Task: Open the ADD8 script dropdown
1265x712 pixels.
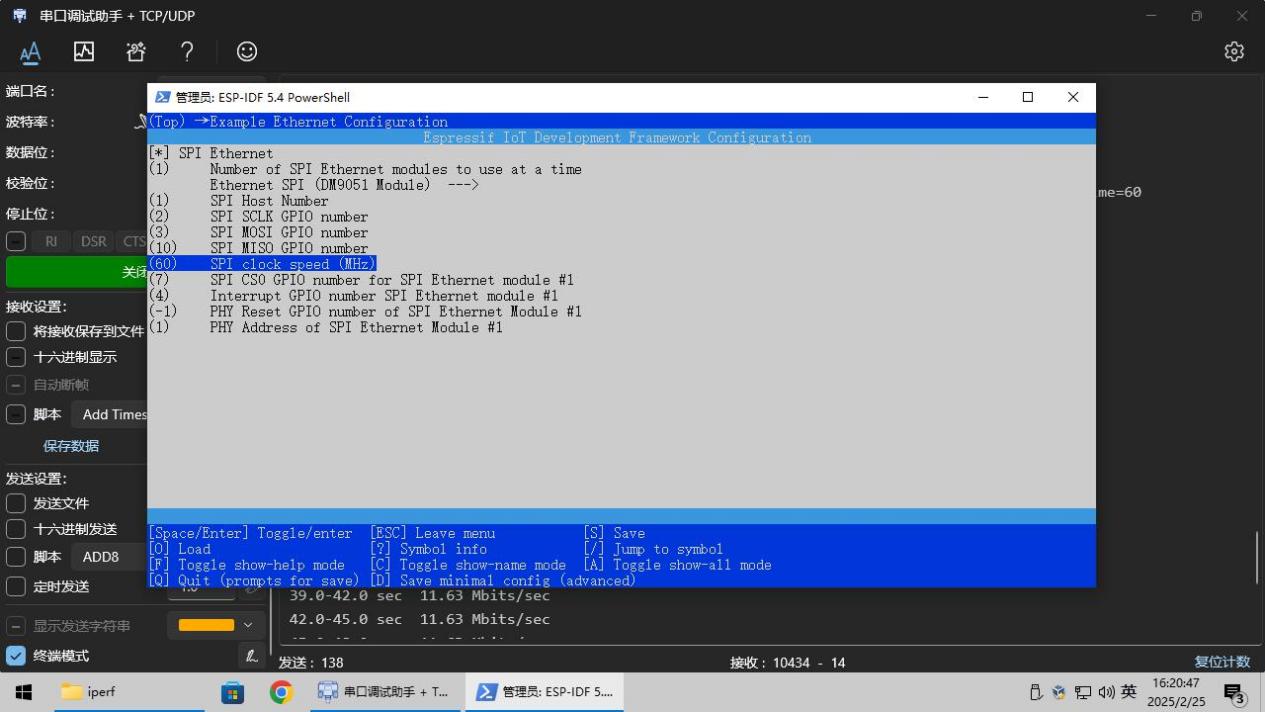Action: point(109,557)
